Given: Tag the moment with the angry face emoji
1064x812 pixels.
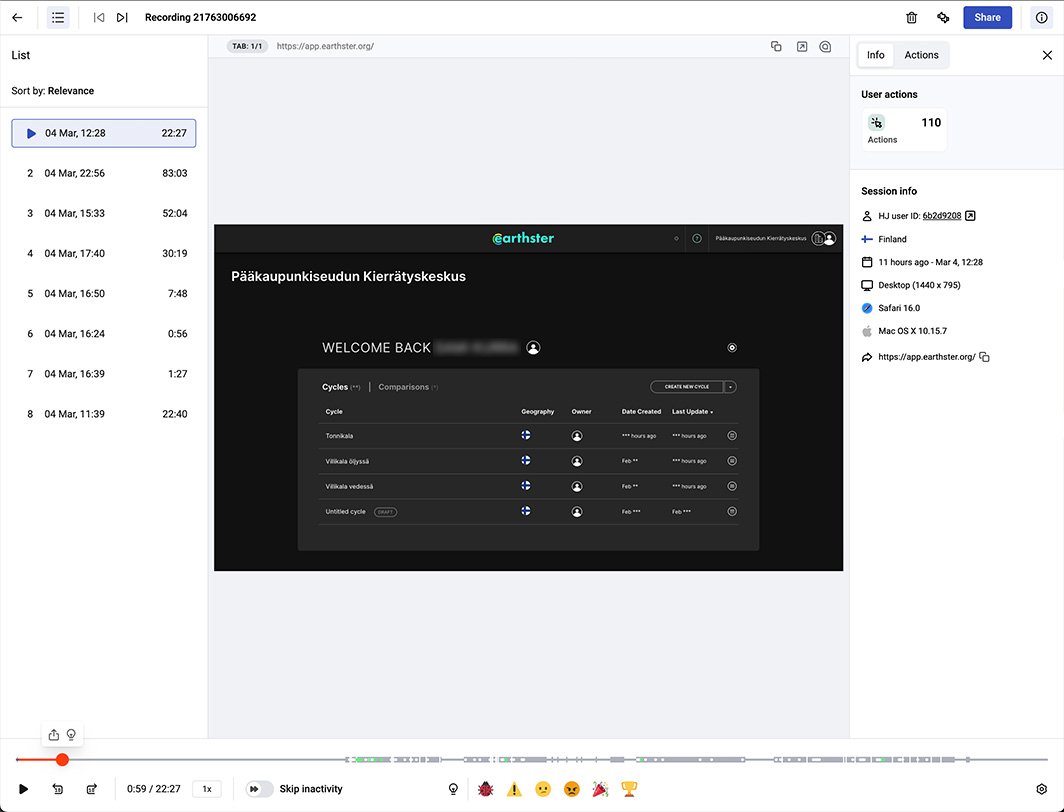Looking at the screenshot, I should click(x=571, y=789).
